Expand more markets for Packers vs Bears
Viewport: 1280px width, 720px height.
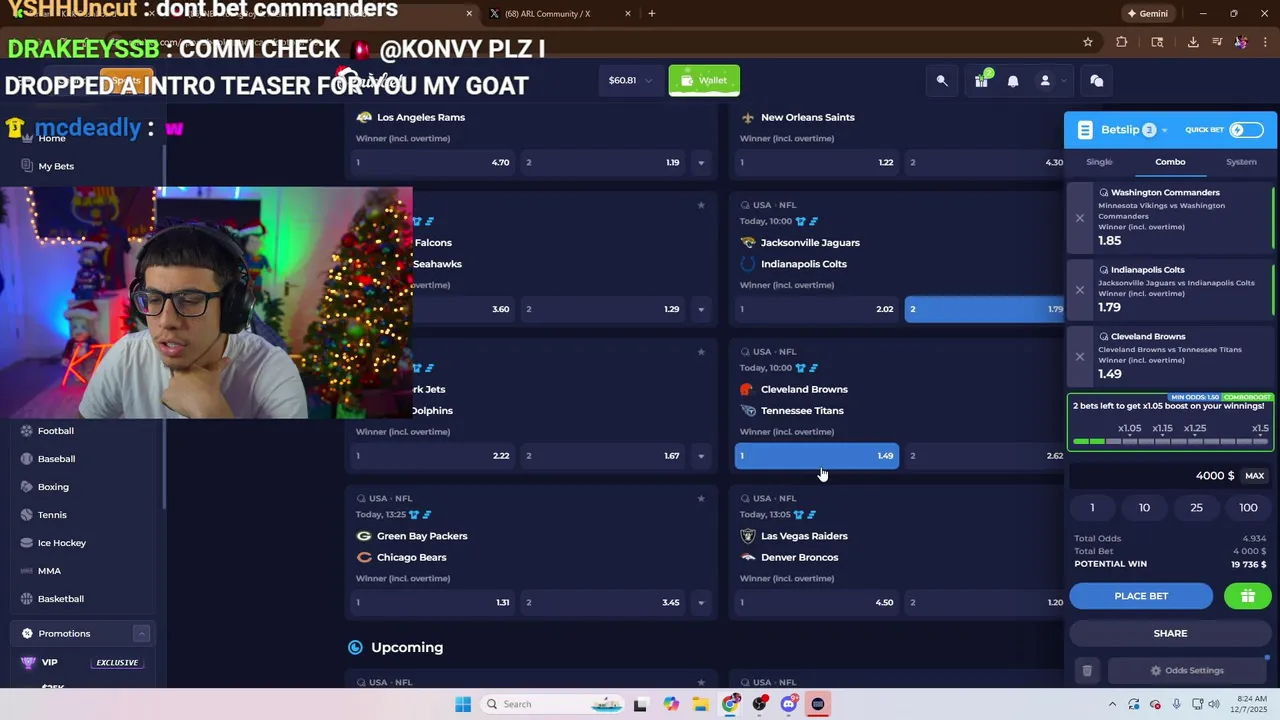[701, 603]
